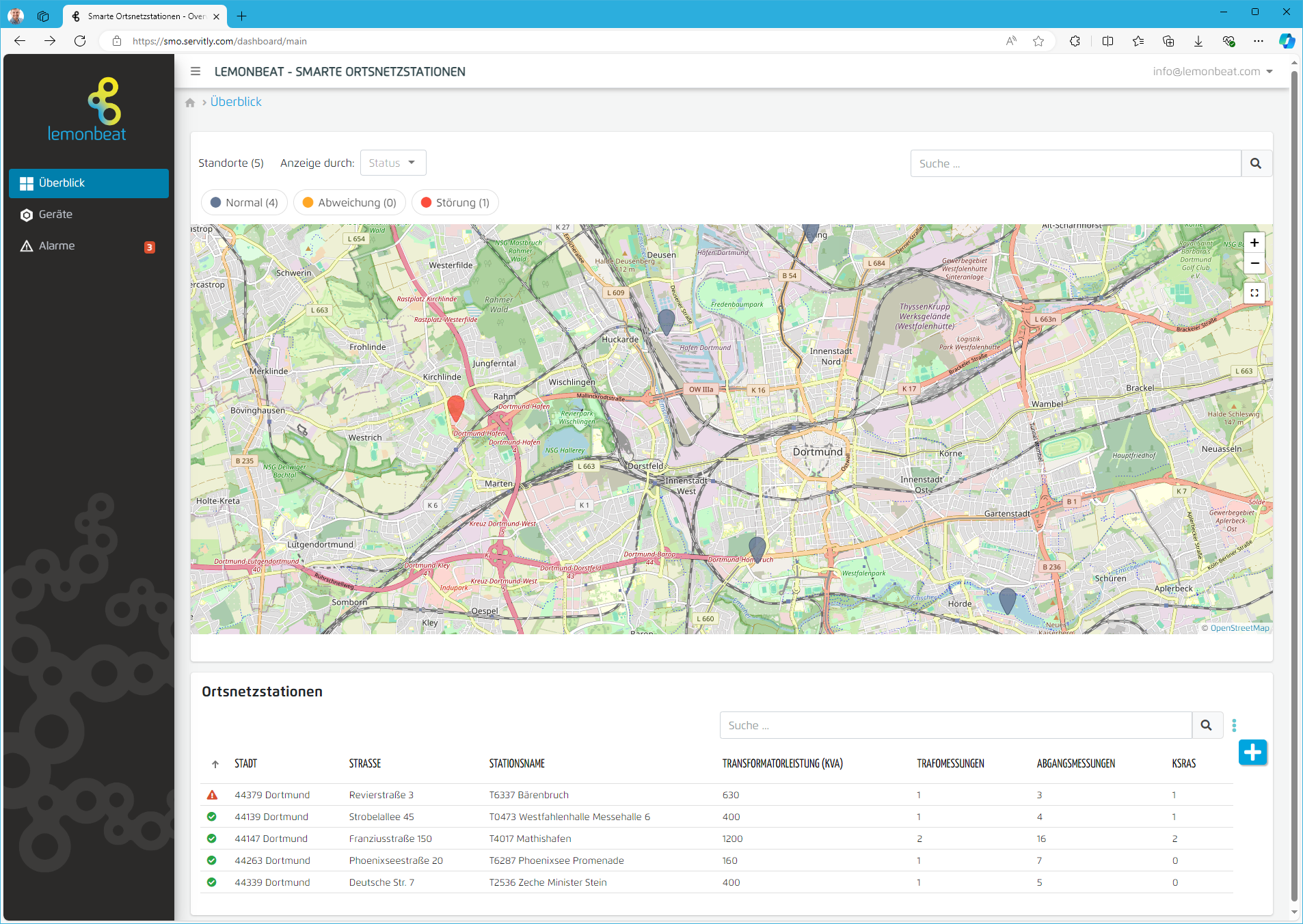
Task: Toggle the Abweichung (0) status filter
Action: (349, 202)
